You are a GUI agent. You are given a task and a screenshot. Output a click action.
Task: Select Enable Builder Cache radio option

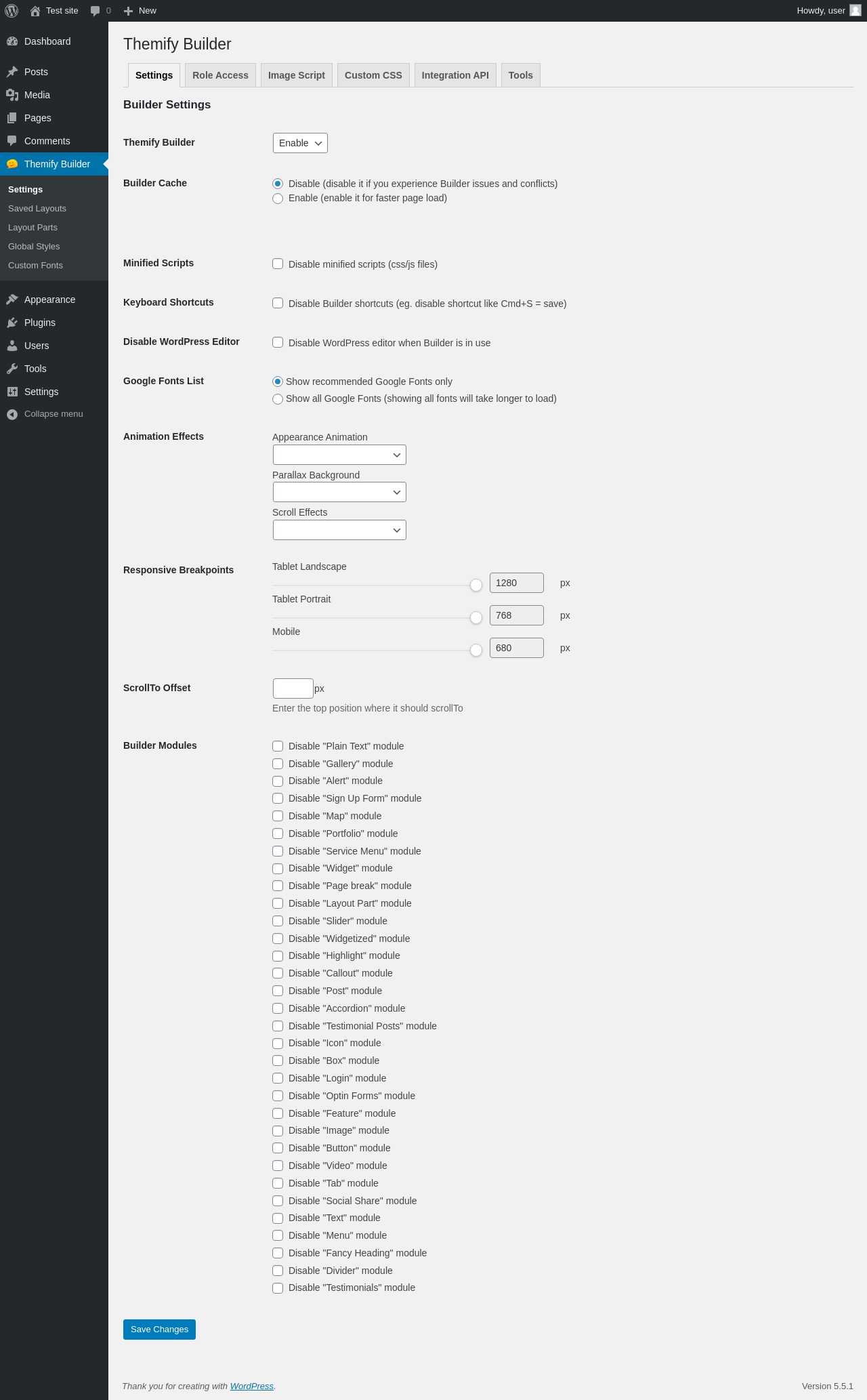pos(278,199)
